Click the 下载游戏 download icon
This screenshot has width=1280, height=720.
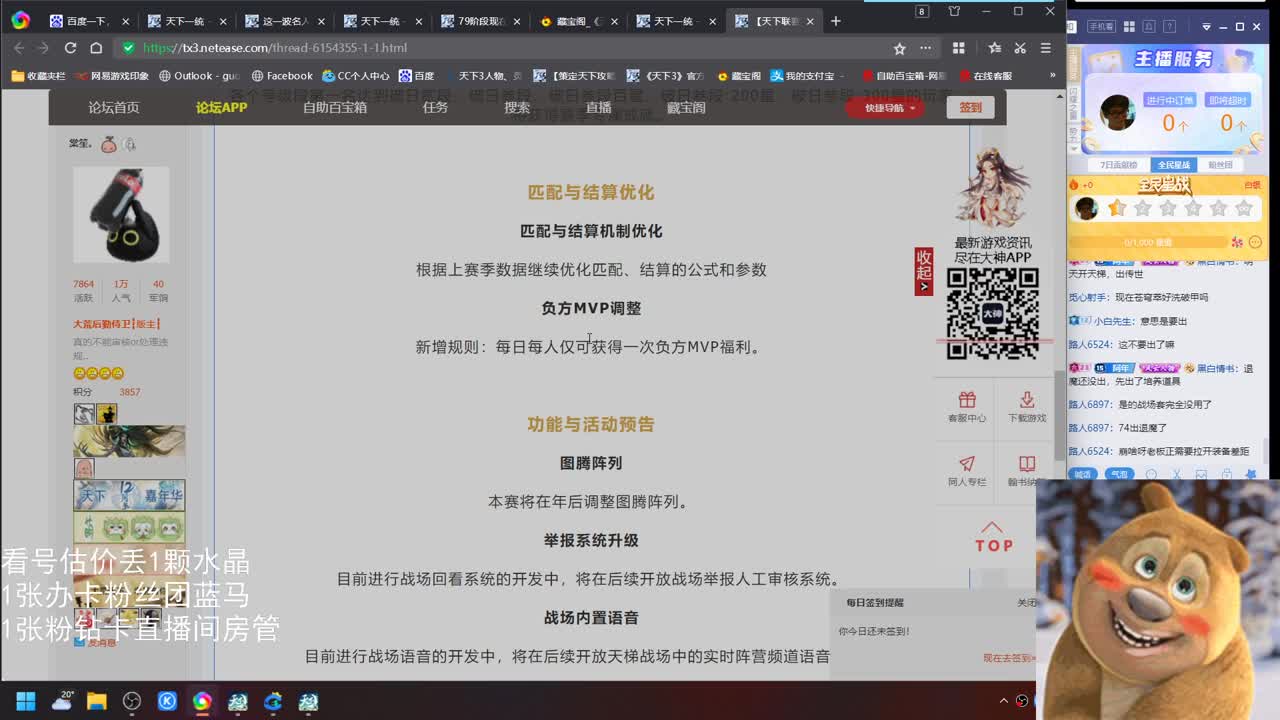[1027, 399]
